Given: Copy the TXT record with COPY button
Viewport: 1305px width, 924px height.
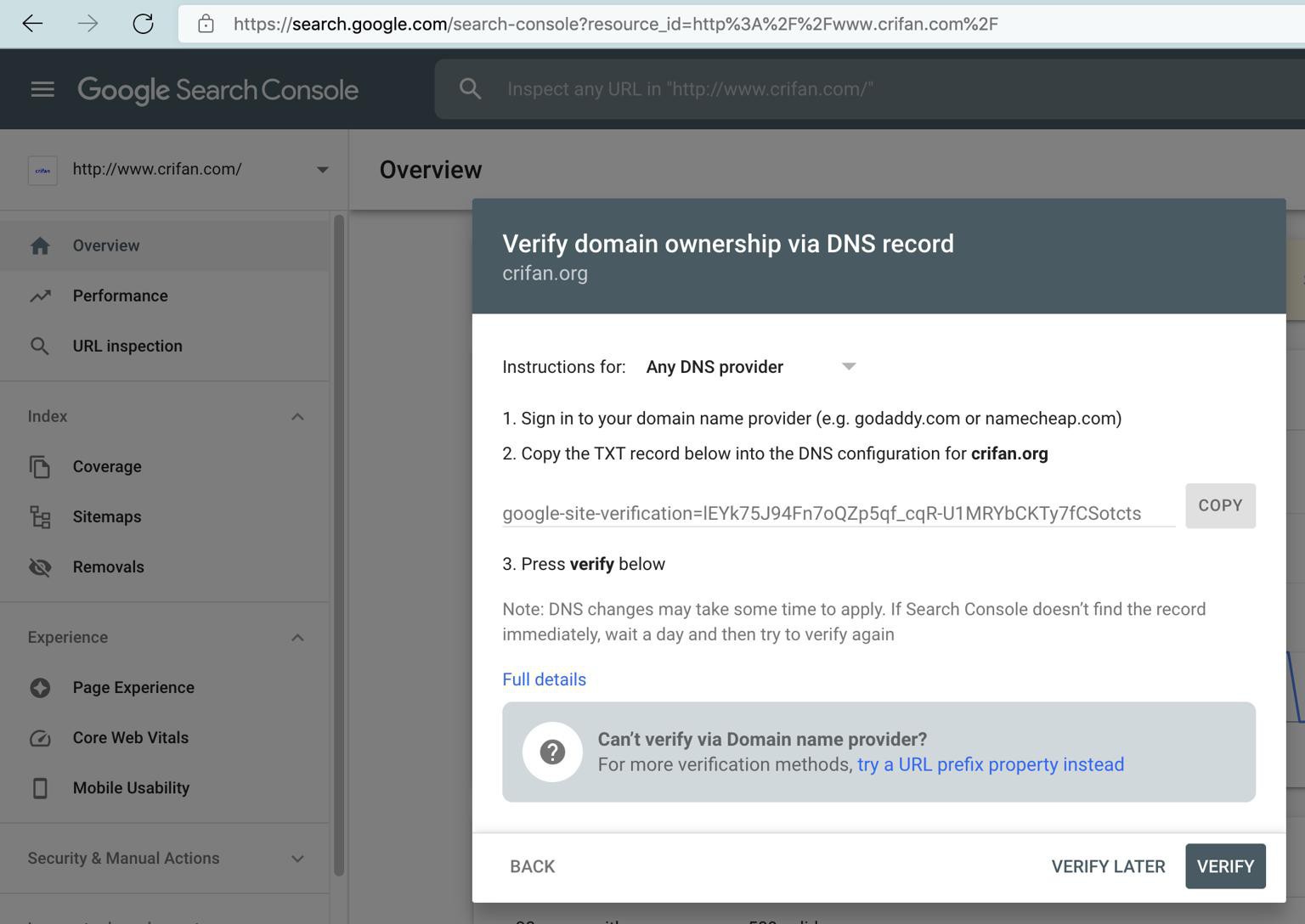Looking at the screenshot, I should (x=1220, y=506).
